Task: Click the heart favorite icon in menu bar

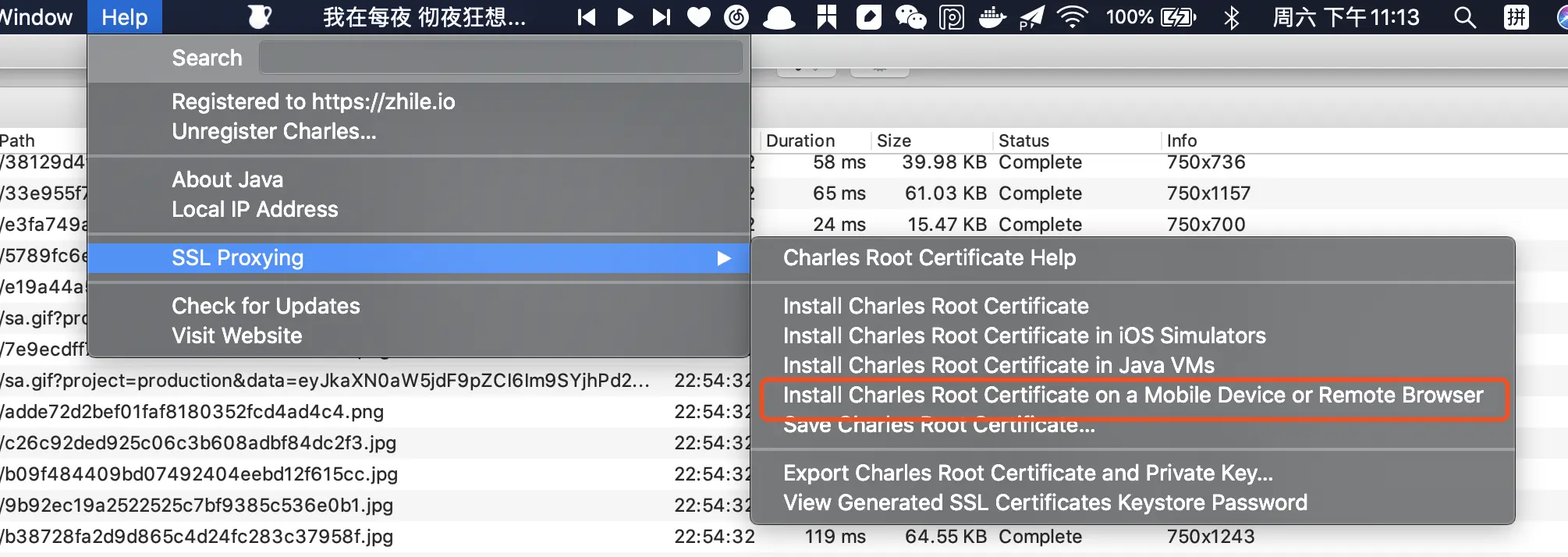Action: click(x=699, y=17)
